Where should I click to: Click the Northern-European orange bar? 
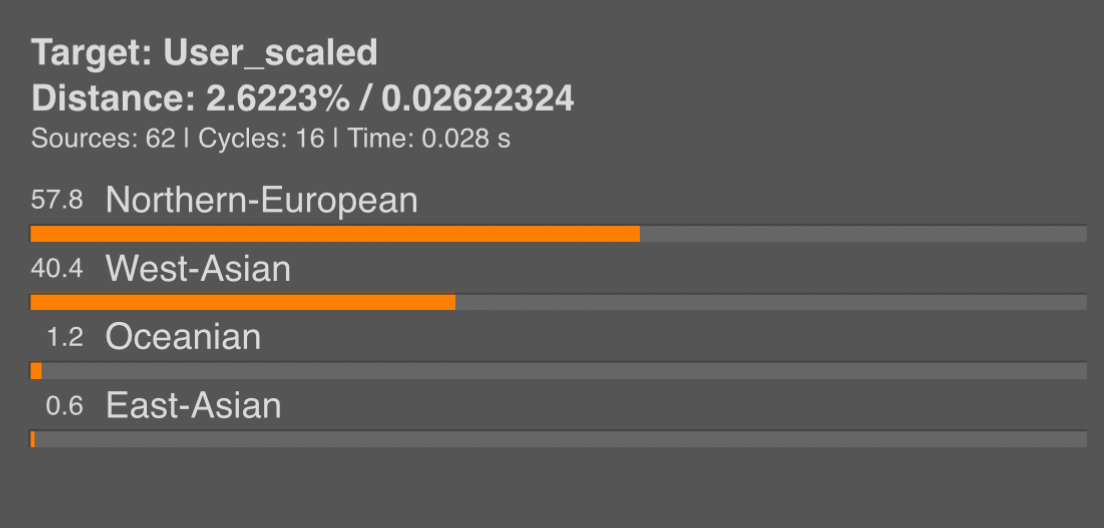tap(335, 234)
